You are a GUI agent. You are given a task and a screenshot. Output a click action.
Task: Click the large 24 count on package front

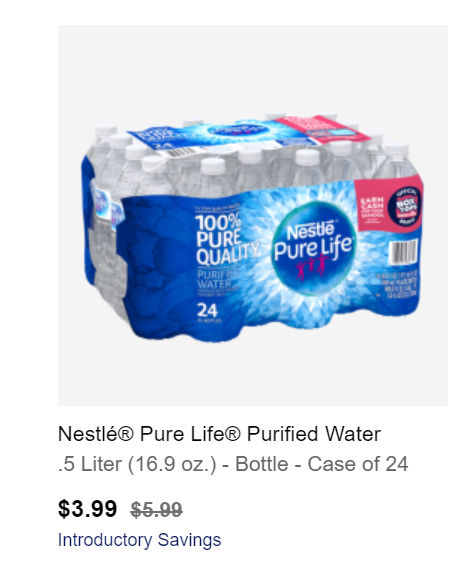[207, 310]
